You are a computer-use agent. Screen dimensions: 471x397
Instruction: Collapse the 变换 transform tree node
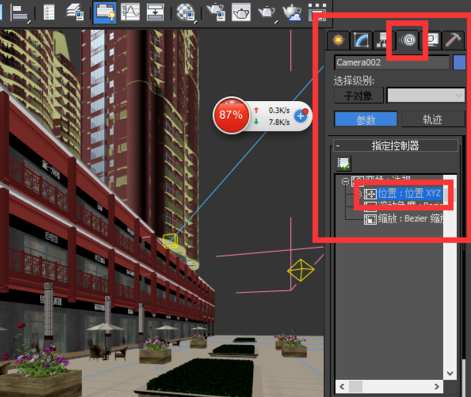tap(345, 181)
